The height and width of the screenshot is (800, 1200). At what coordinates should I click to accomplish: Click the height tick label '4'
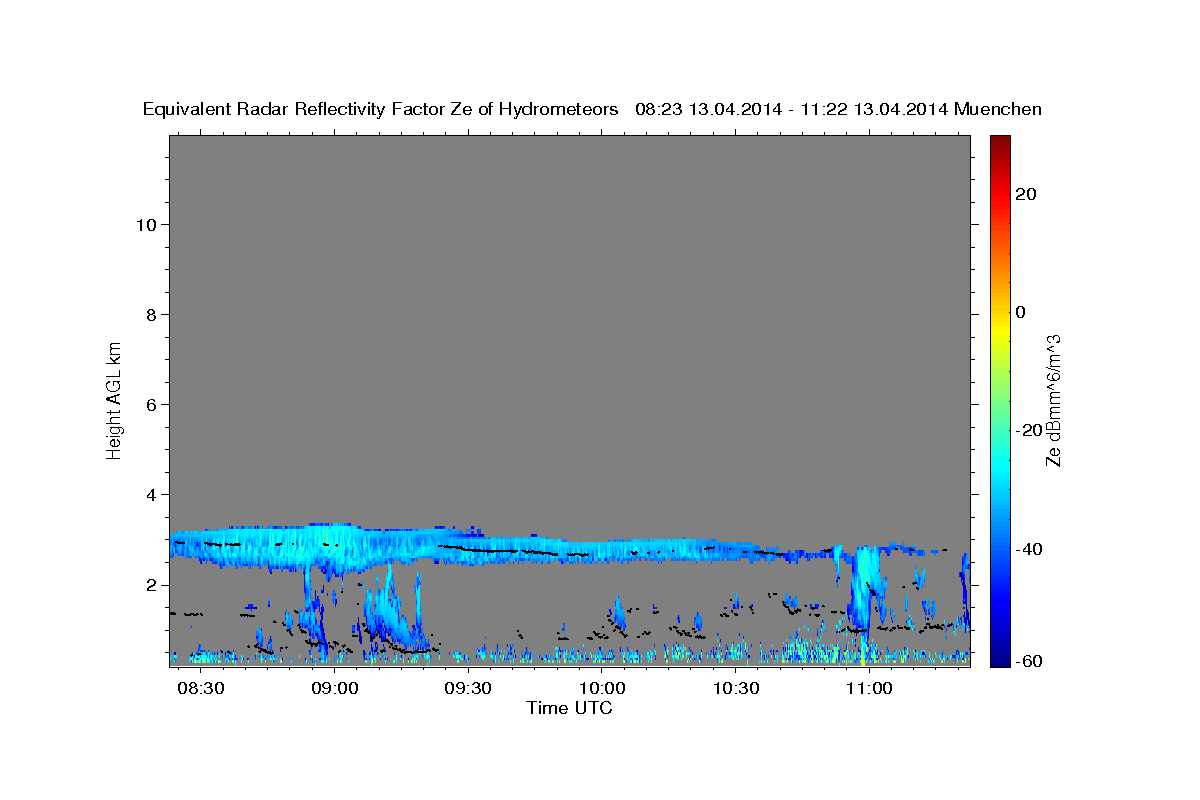pyautogui.click(x=152, y=494)
